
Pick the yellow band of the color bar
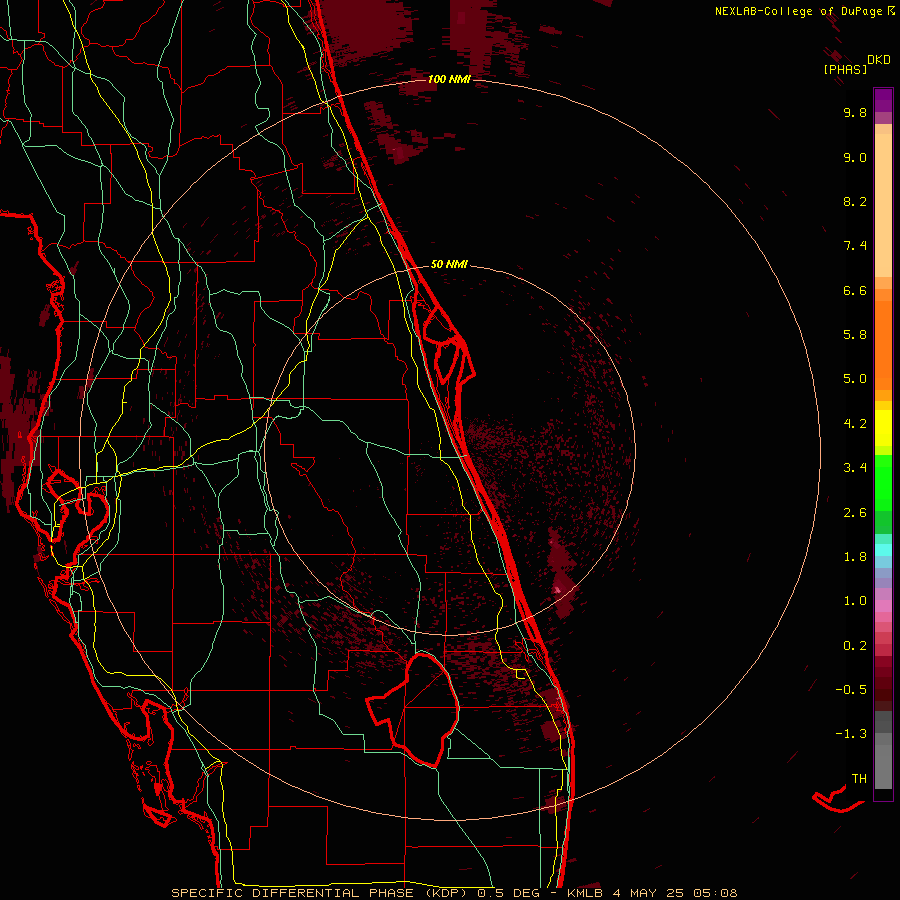[x=883, y=428]
